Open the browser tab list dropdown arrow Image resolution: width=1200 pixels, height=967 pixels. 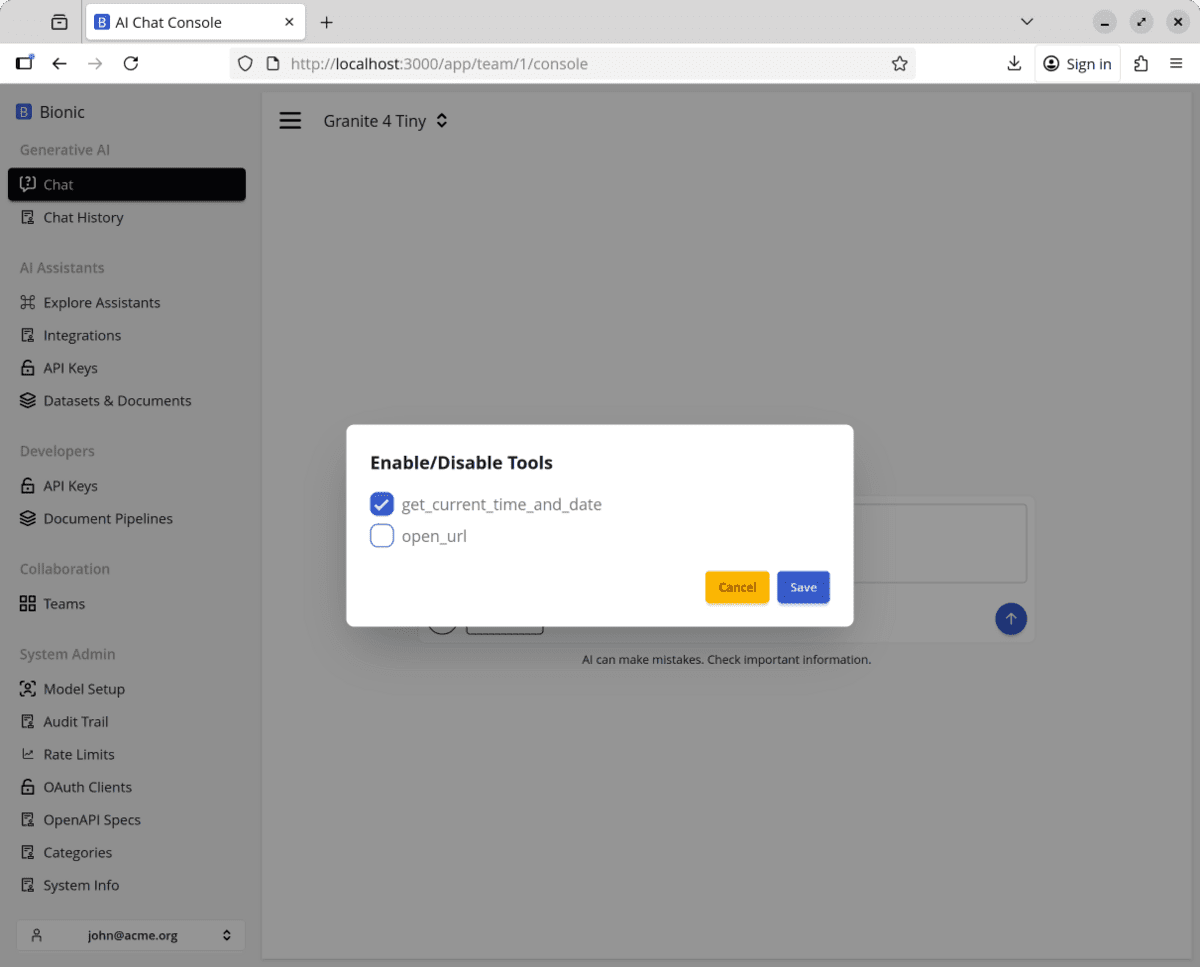(x=1026, y=22)
